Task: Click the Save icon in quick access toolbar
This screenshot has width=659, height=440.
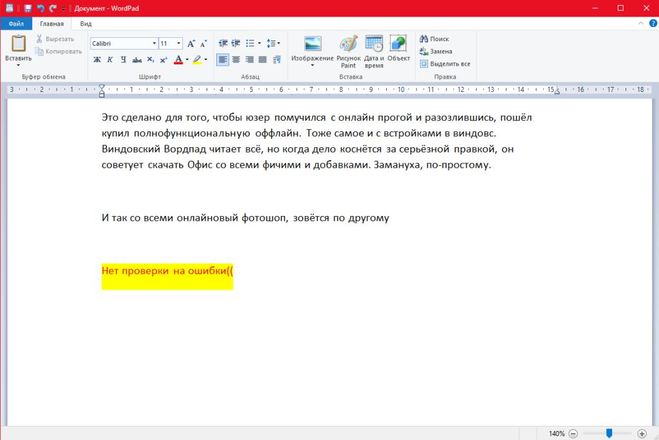Action: (x=28, y=7)
